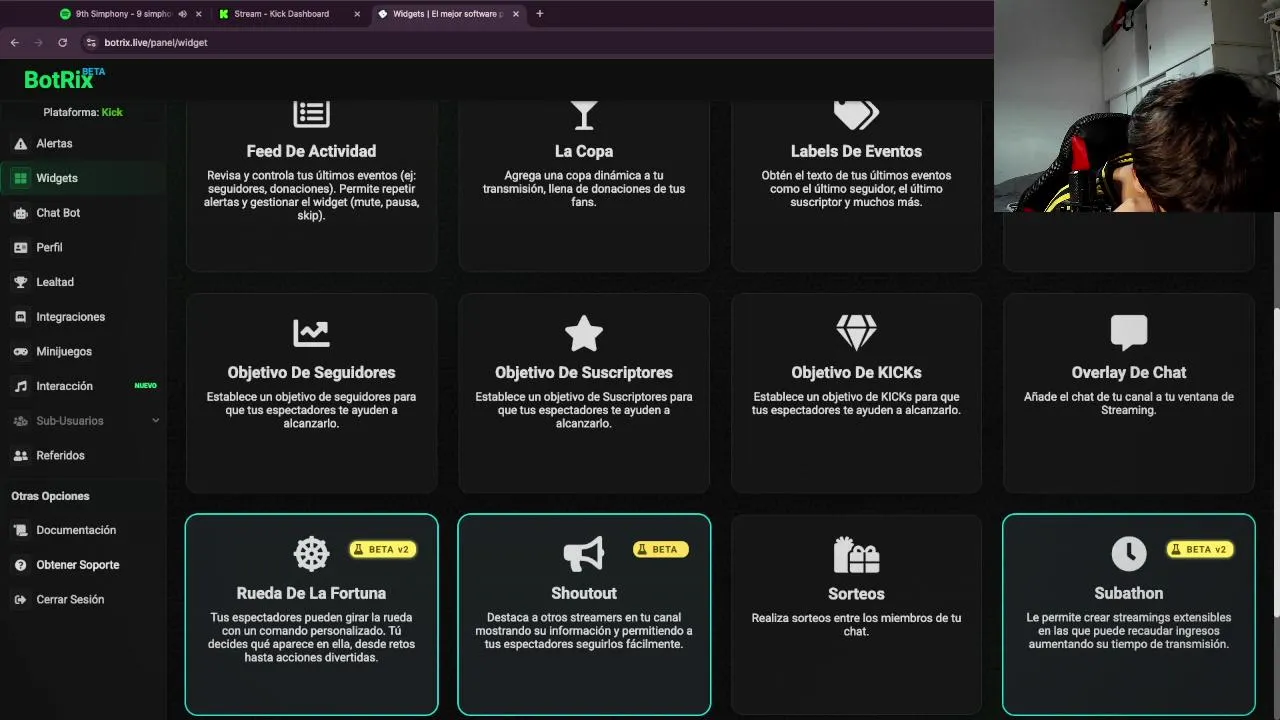This screenshot has width=1280, height=720.
Task: Click 'Otras Opciones' heading text
Action: 50,496
